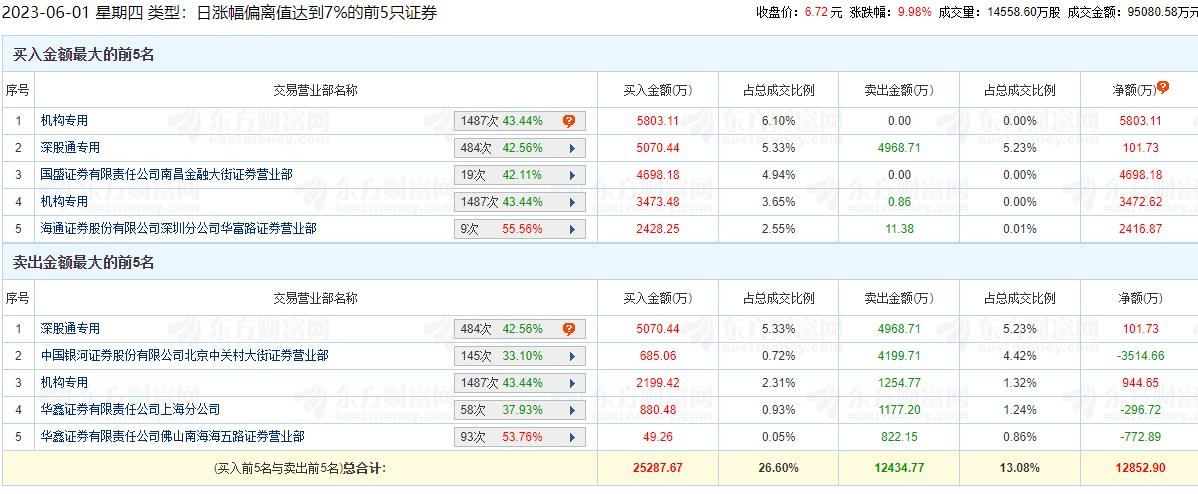Click the total net amount 12852.90
The height and width of the screenshot is (494, 1198).
[1140, 467]
